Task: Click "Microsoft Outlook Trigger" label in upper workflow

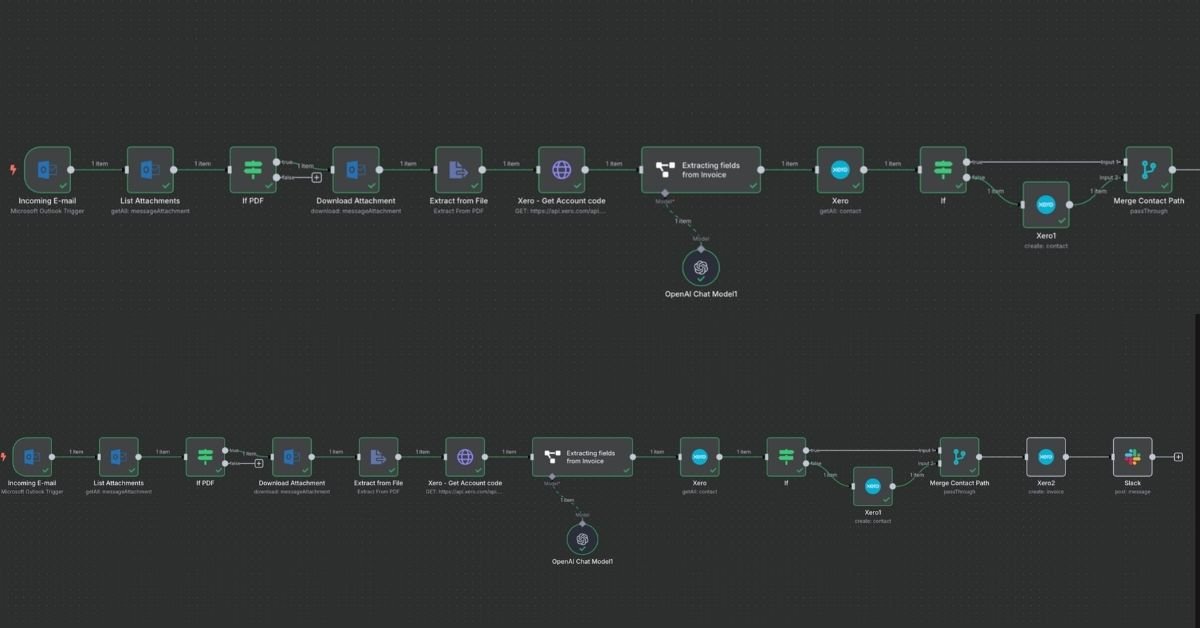Action: click(x=48, y=211)
